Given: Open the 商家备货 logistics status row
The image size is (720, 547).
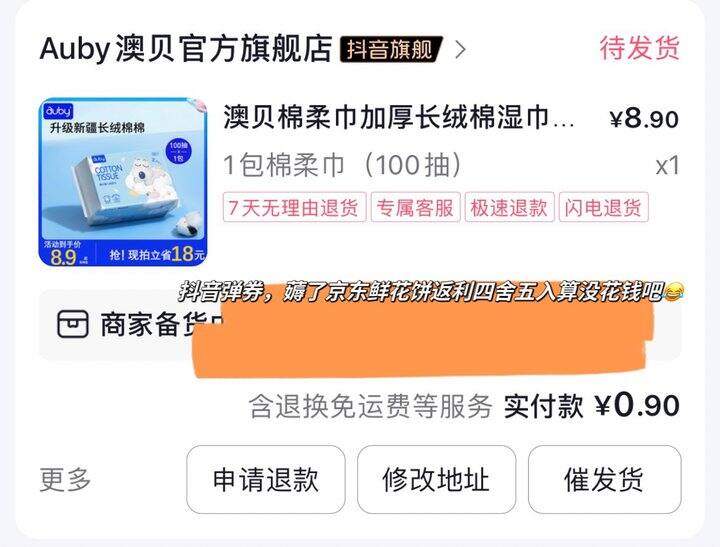Looking at the screenshot, I should 360,325.
